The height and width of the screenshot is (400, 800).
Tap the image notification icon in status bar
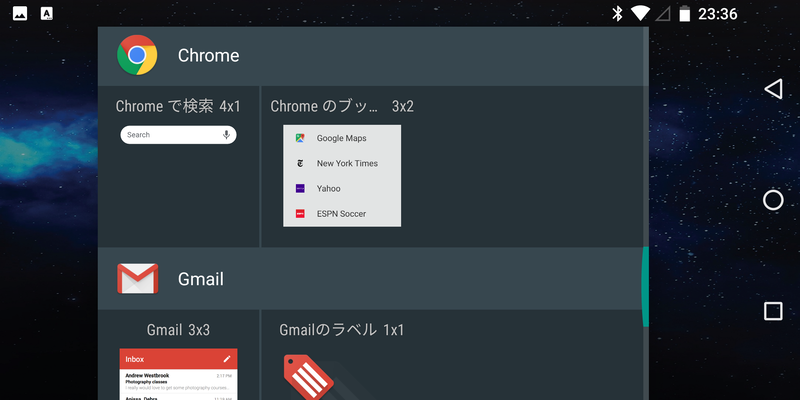click(x=20, y=14)
